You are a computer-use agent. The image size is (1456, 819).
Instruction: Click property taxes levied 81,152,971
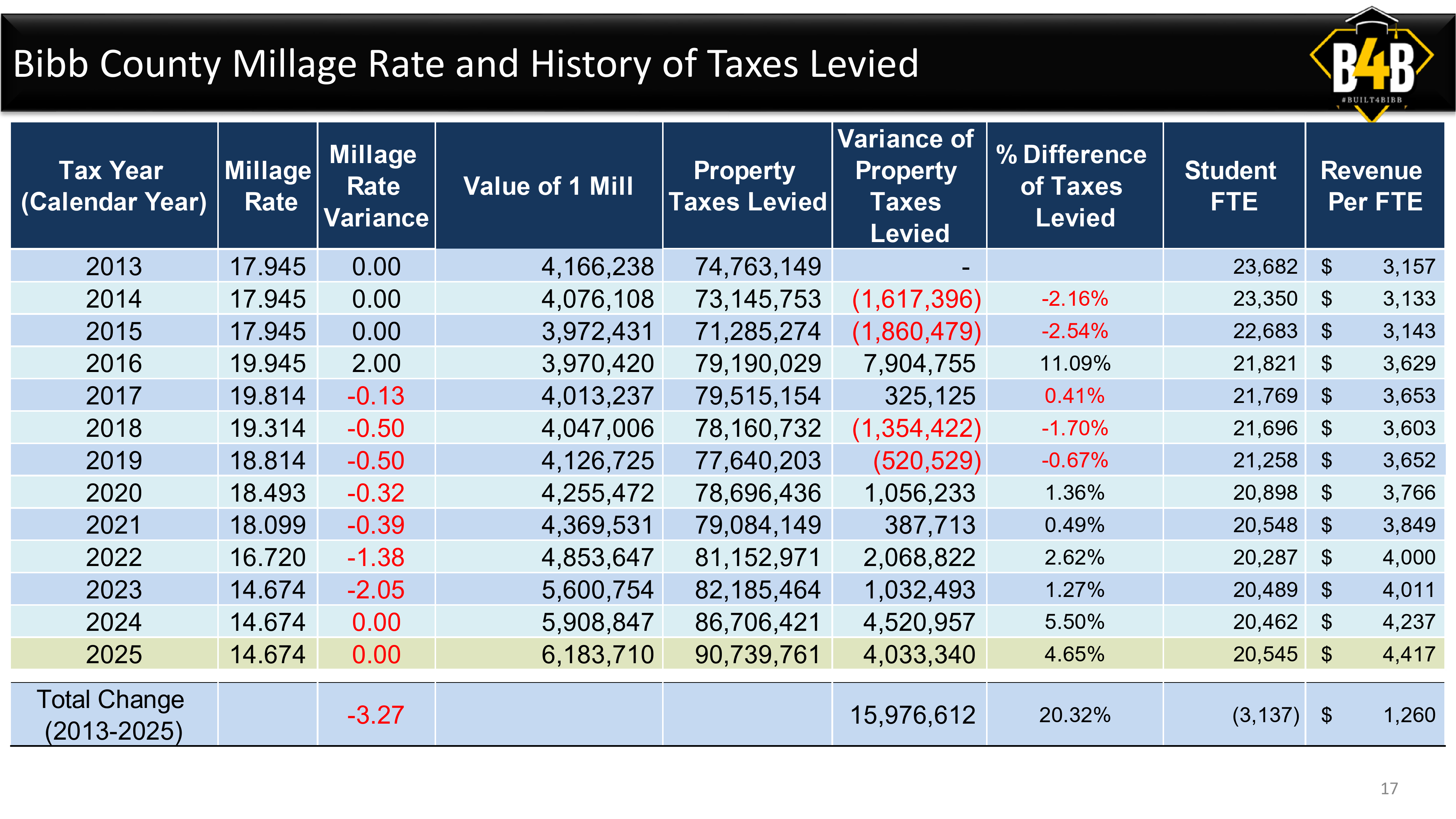(757, 557)
